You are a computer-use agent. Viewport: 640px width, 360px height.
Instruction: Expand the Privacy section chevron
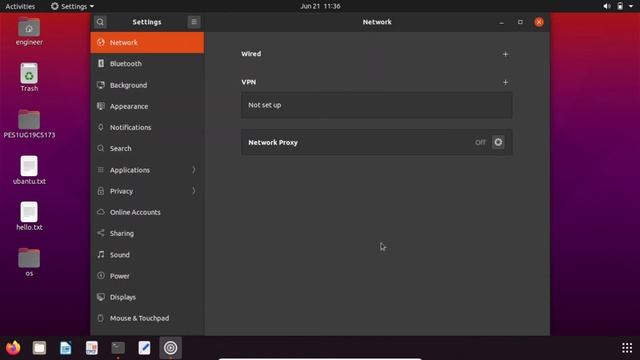click(x=194, y=191)
